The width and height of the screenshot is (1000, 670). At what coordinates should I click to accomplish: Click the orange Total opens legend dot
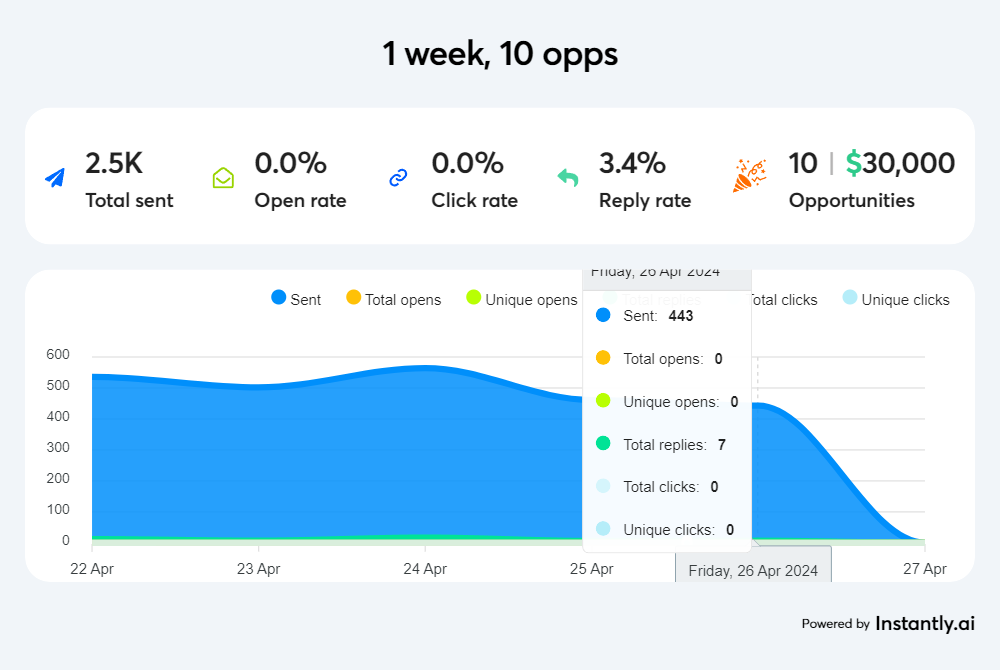click(354, 299)
